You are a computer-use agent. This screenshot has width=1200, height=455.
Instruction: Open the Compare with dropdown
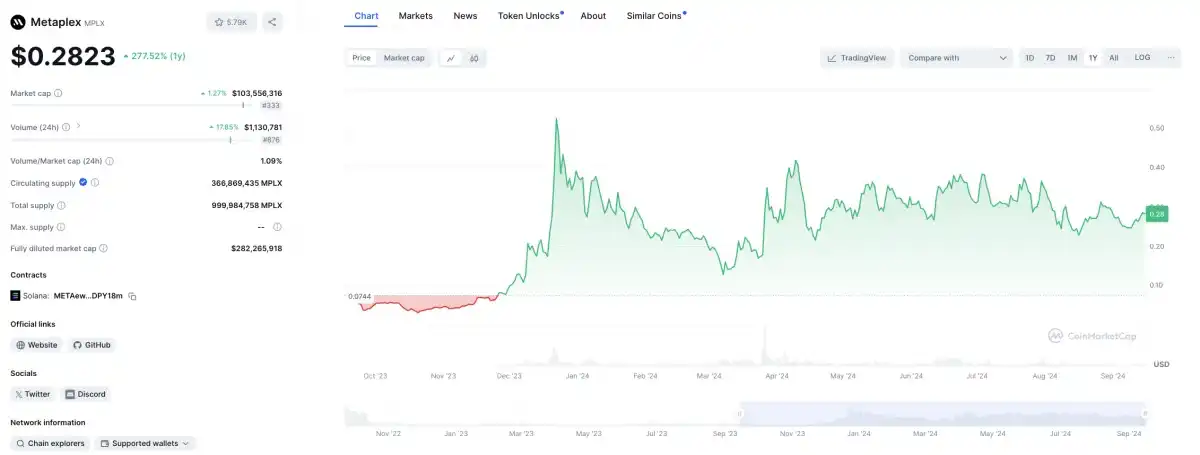[957, 58]
